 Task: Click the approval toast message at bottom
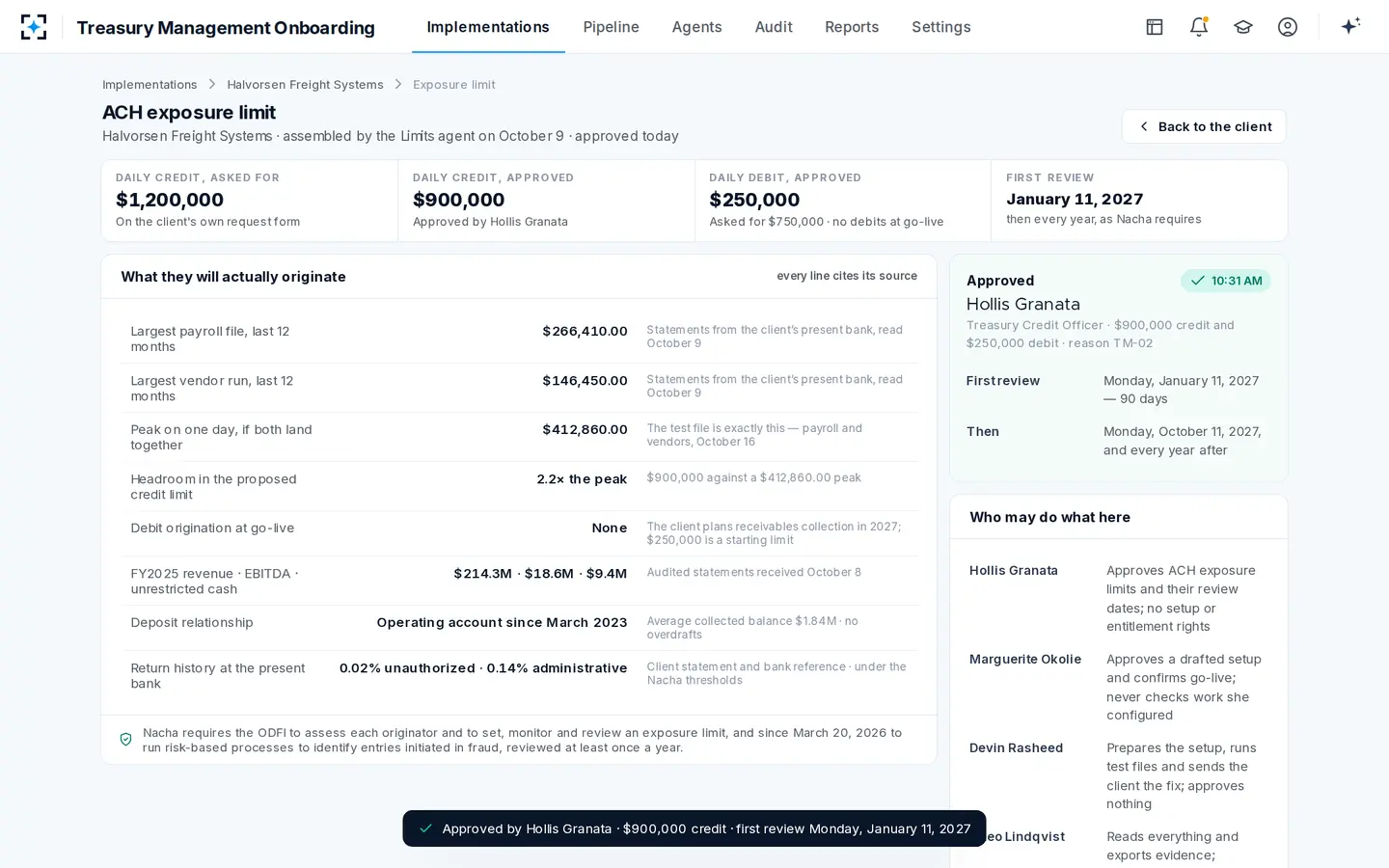click(x=694, y=828)
